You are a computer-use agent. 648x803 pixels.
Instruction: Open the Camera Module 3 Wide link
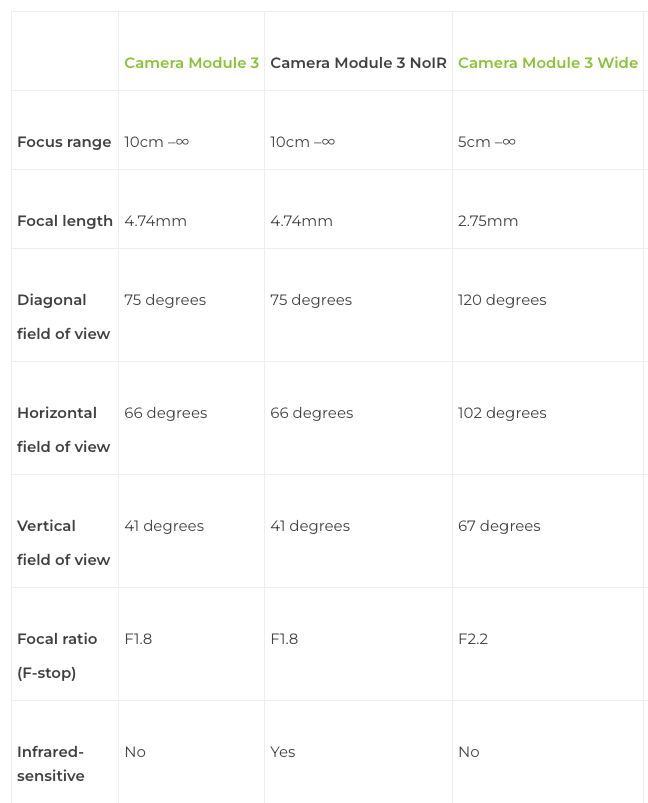pos(548,63)
